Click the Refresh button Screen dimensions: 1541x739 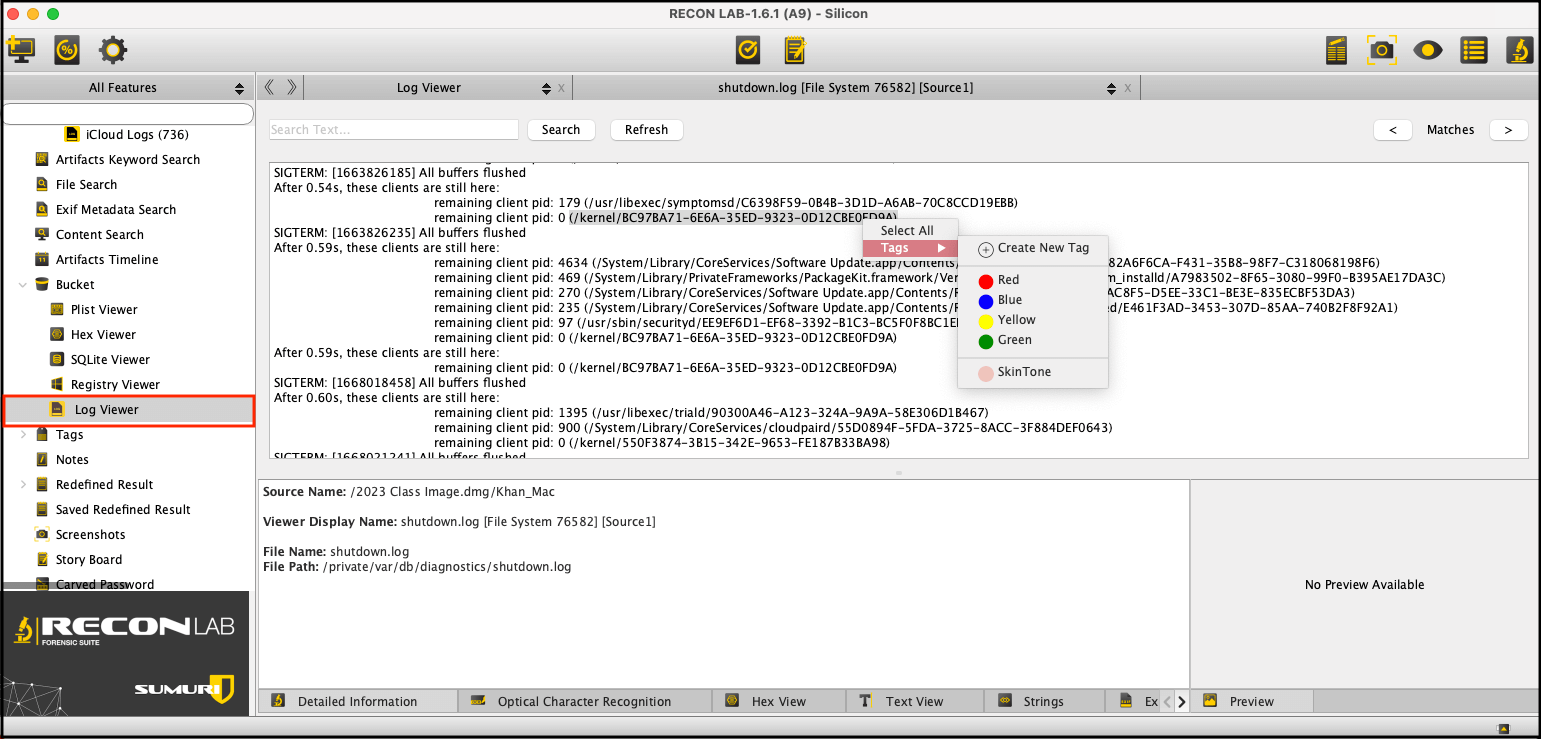pos(646,130)
